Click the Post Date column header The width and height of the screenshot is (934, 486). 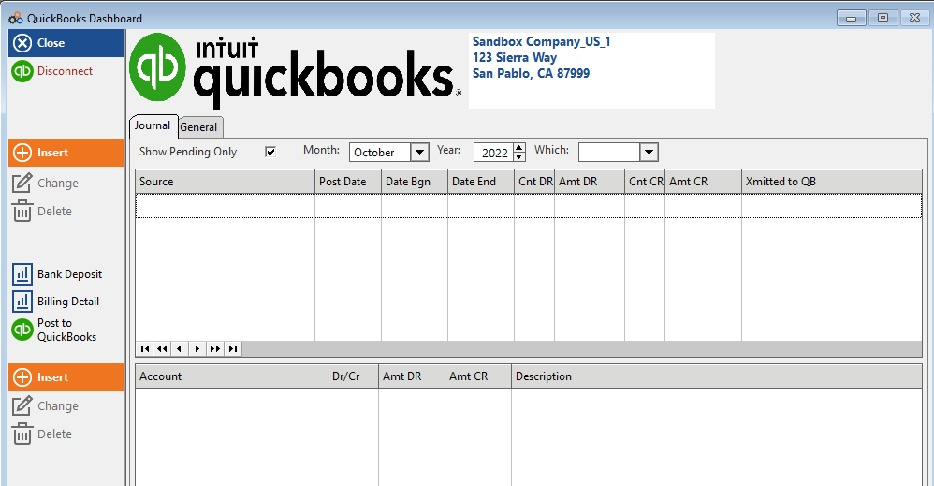348,182
